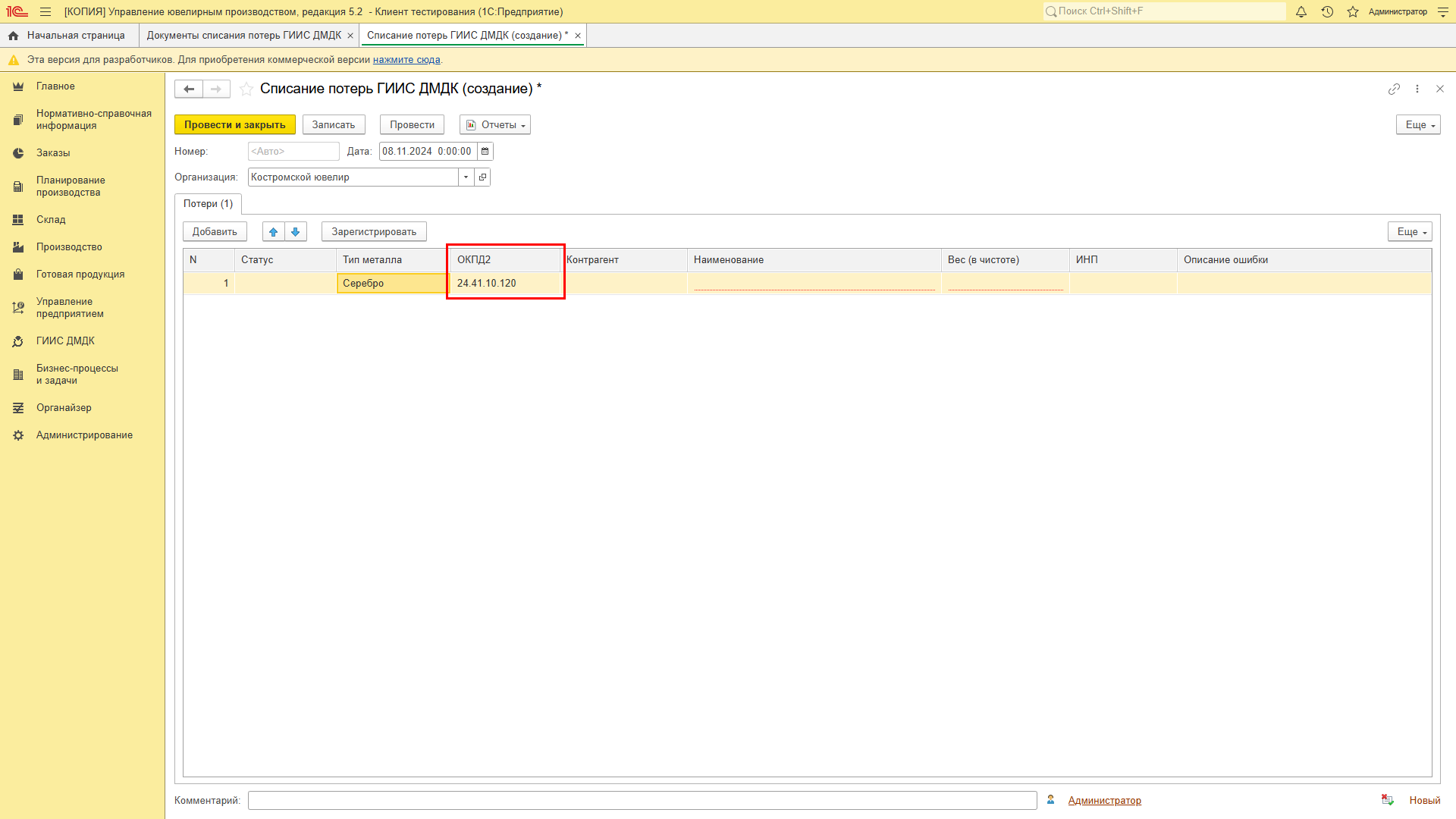Image resolution: width=1456 pixels, height=819 pixels.
Task: Click Провести button
Action: [x=413, y=125]
